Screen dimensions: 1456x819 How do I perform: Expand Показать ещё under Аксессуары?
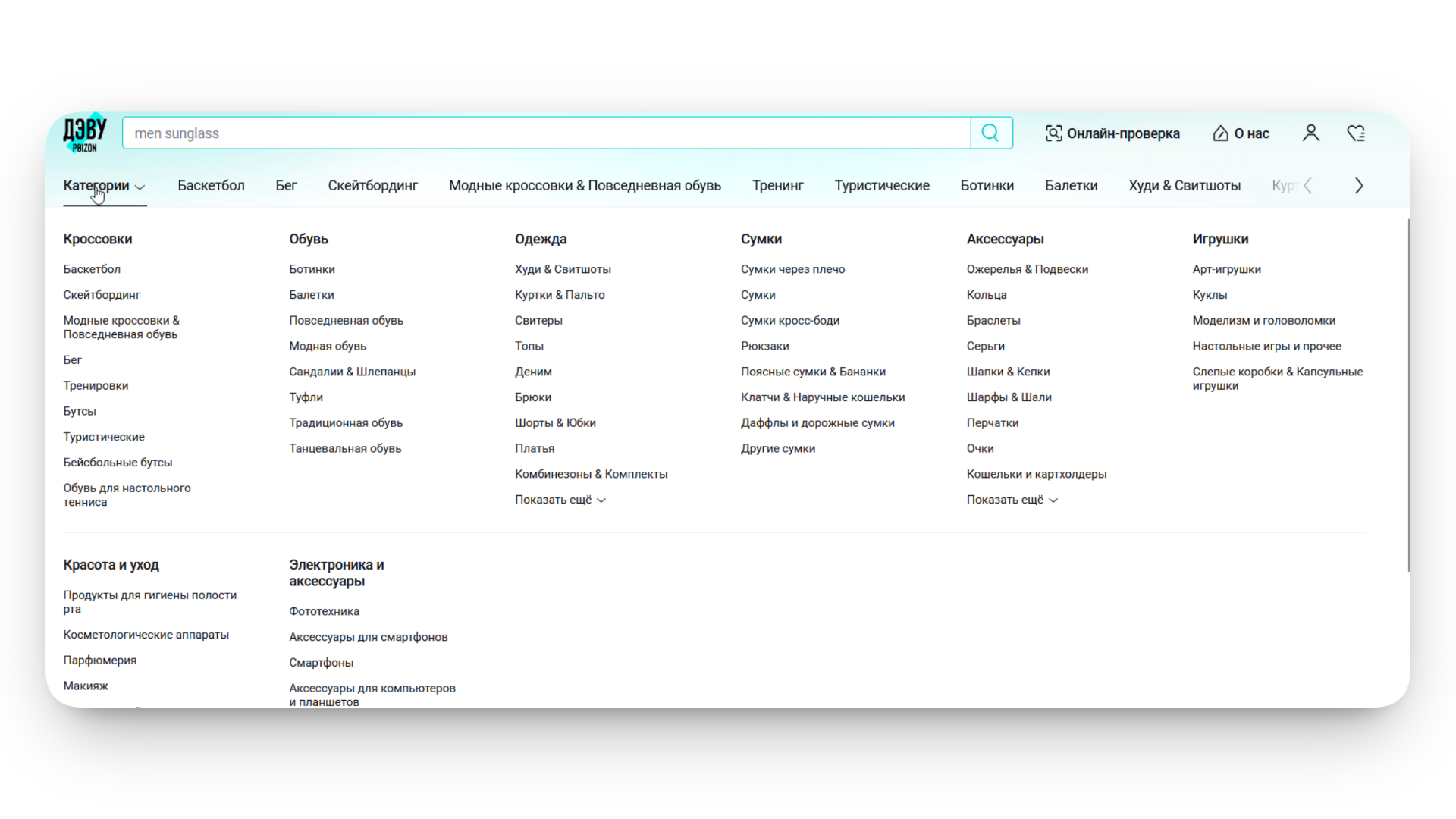[1012, 500]
